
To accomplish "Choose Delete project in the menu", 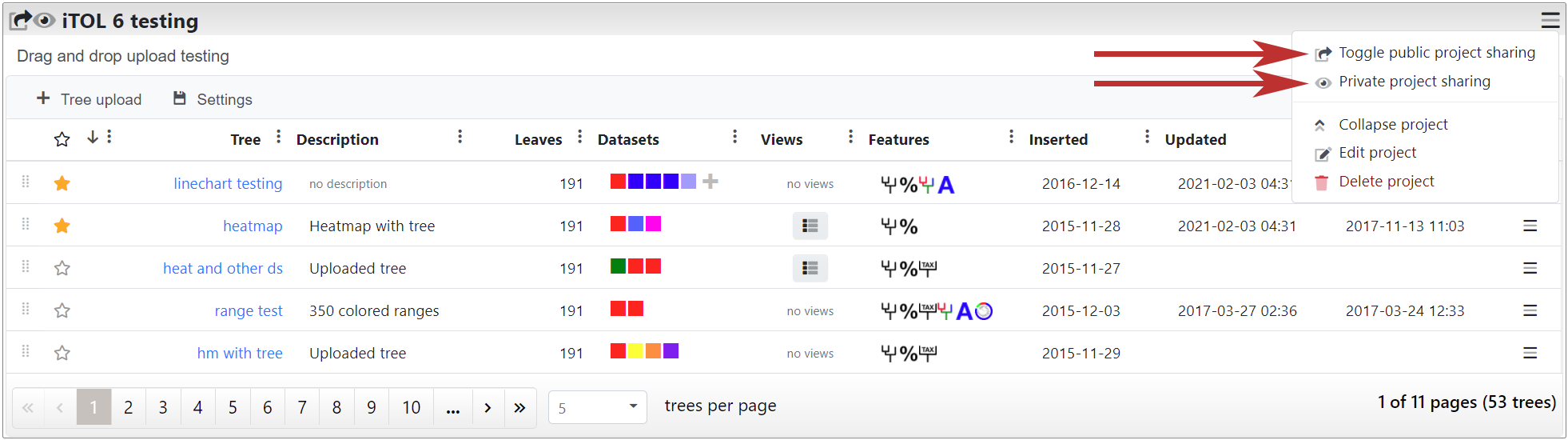I will coord(1386,182).
